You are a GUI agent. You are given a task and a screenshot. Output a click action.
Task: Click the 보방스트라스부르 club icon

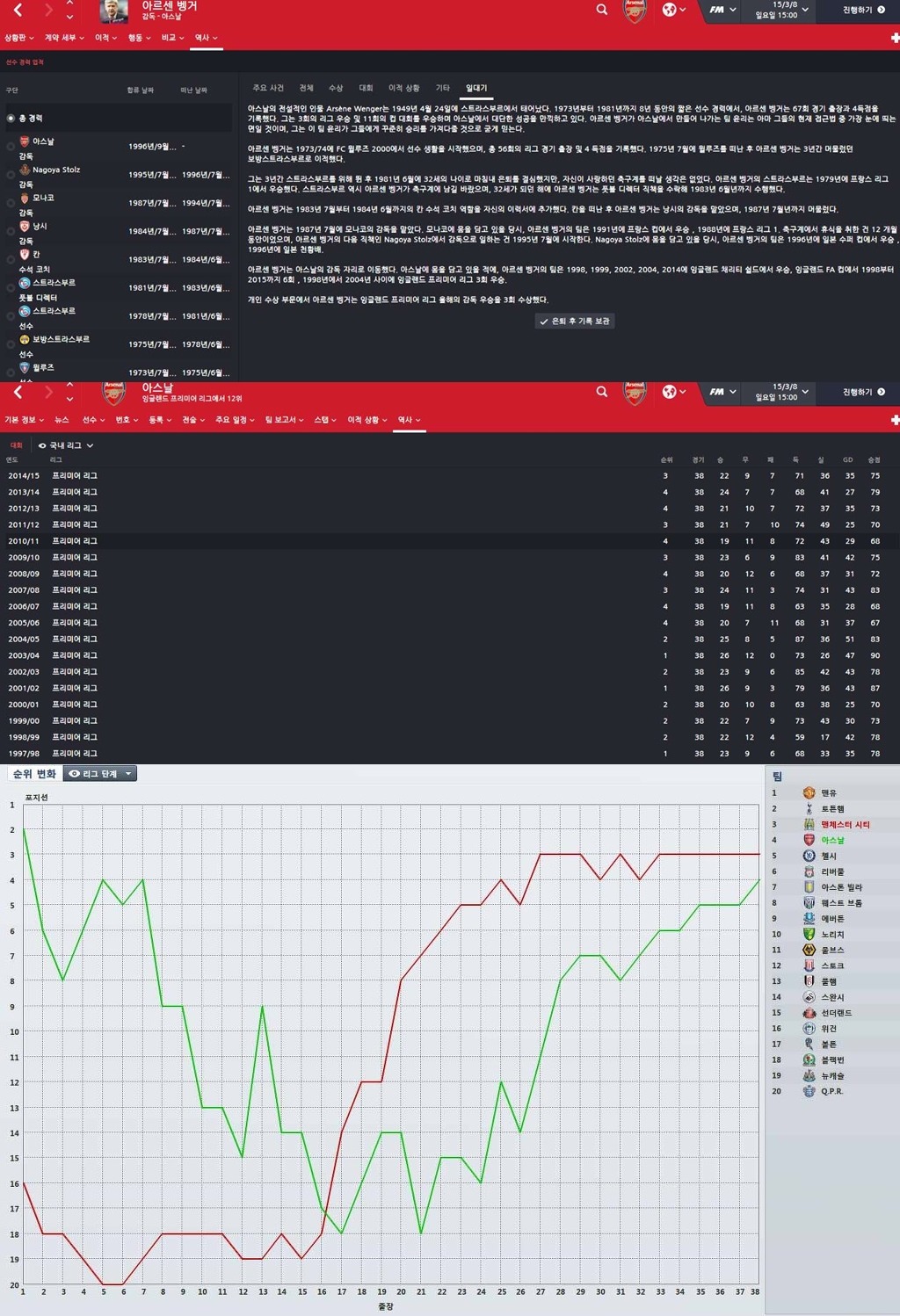25,339
